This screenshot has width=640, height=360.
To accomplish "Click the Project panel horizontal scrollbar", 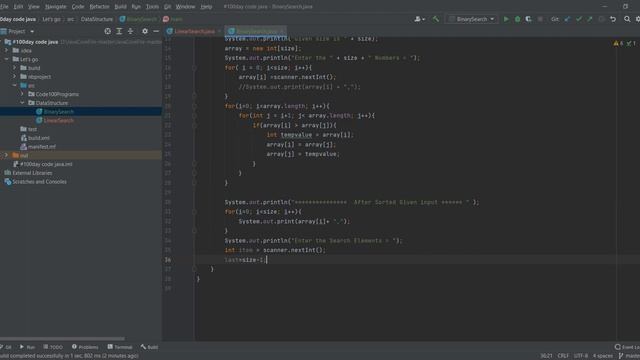I will 62,338.
